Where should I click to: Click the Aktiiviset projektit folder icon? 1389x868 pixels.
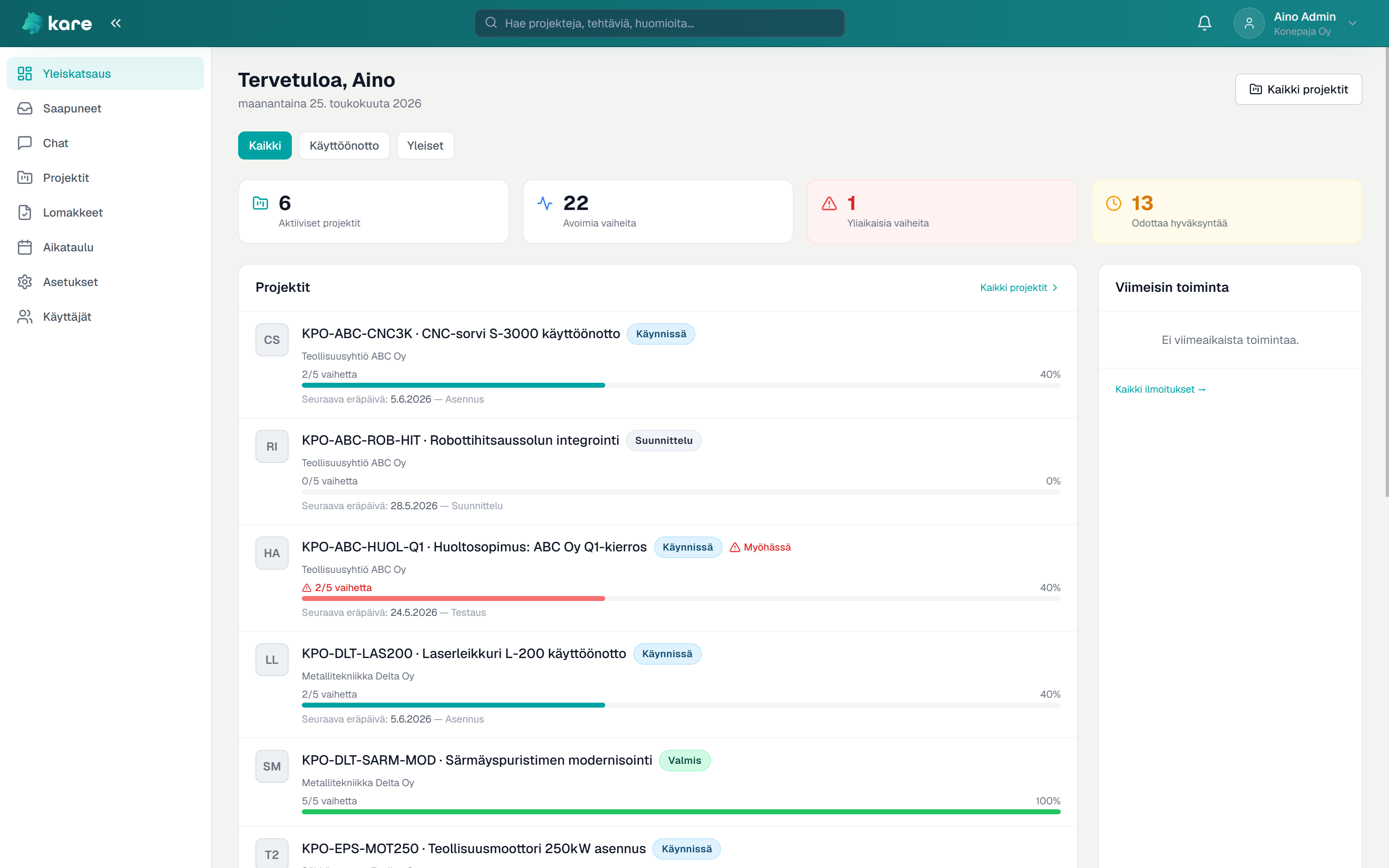260,203
